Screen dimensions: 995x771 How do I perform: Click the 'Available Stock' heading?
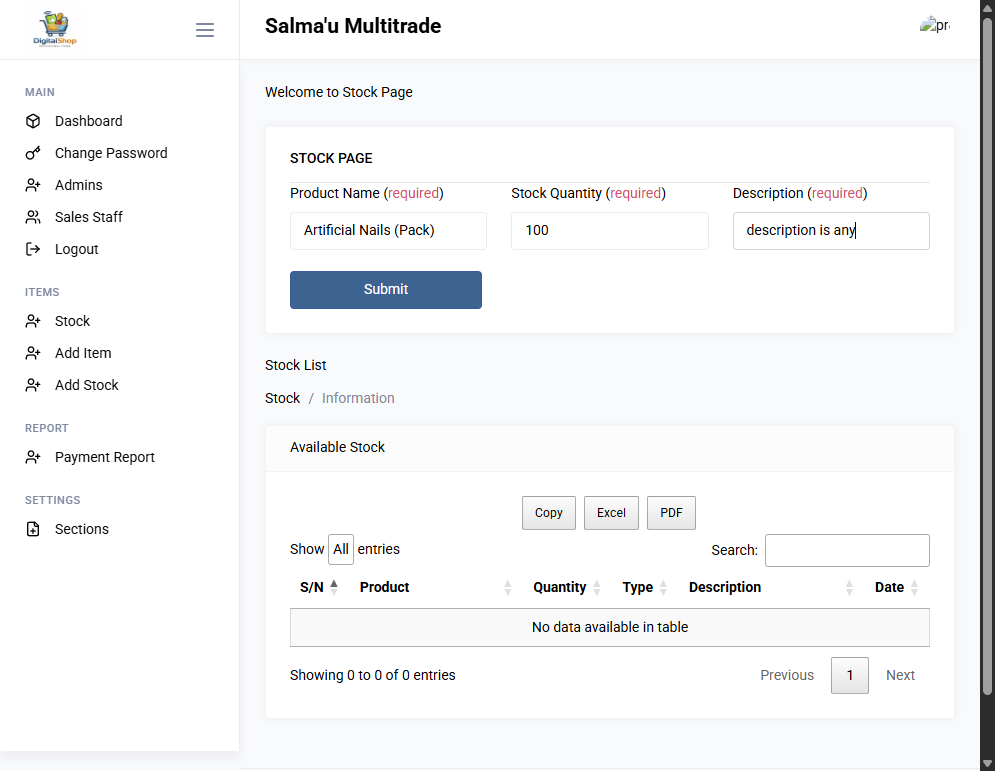(337, 447)
